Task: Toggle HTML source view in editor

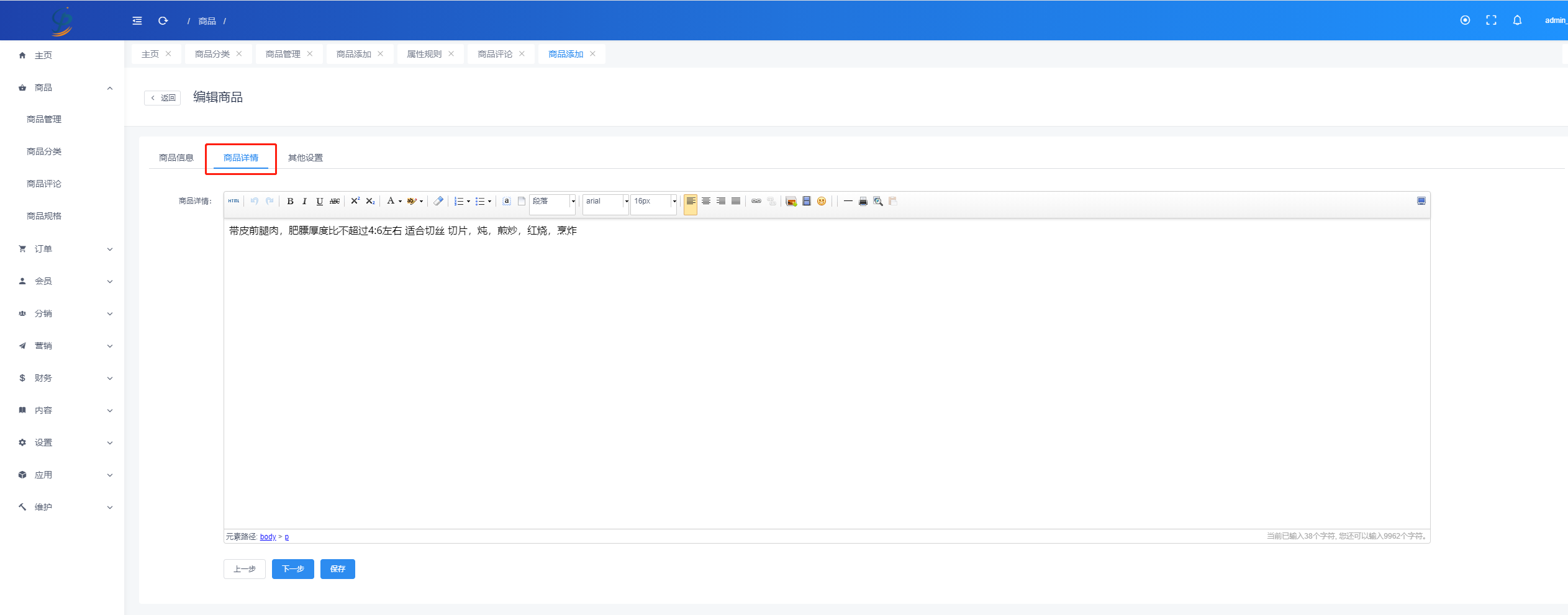Action: [233, 201]
